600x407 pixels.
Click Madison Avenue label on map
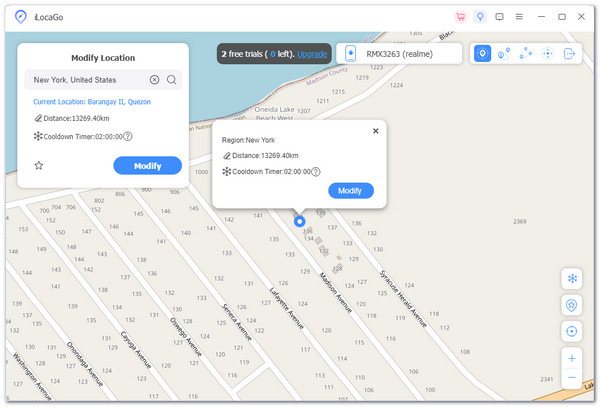click(x=336, y=292)
